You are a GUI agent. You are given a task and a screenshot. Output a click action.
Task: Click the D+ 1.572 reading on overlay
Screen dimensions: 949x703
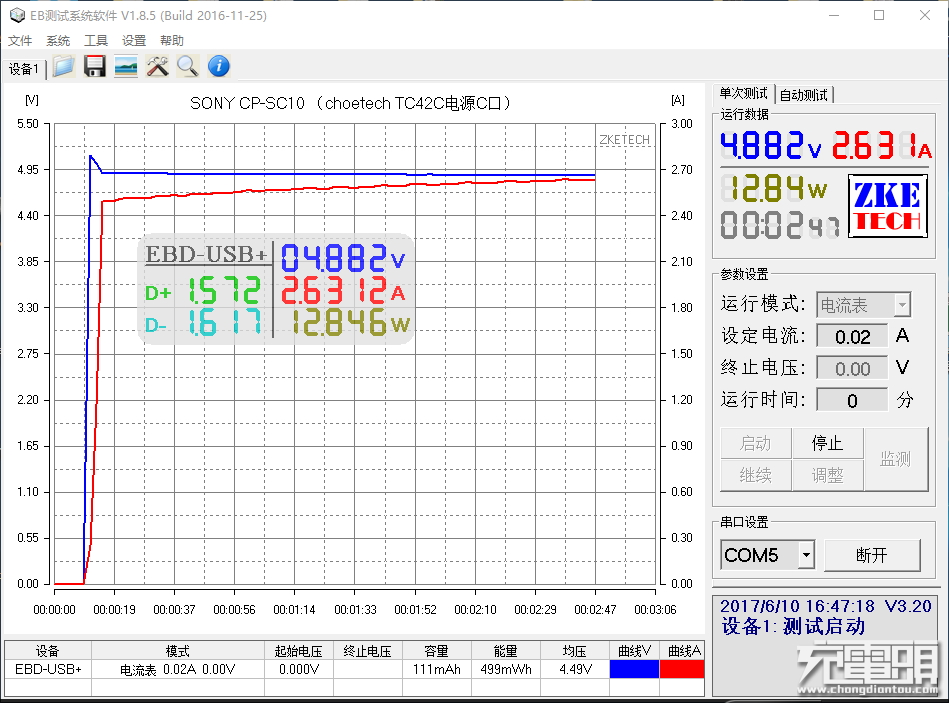coord(203,291)
